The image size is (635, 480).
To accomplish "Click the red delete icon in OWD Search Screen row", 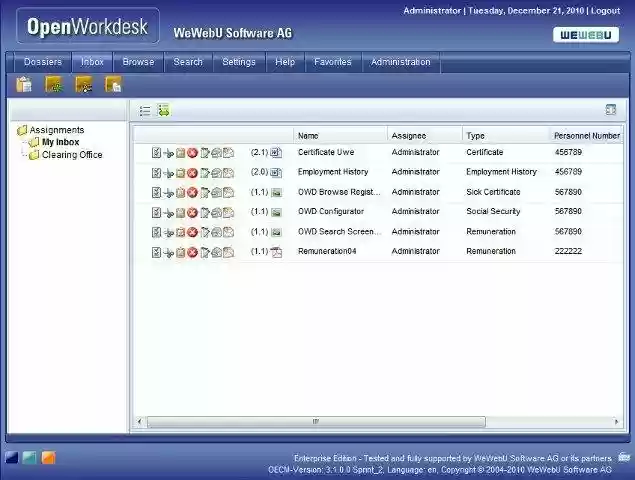I will (x=192, y=232).
